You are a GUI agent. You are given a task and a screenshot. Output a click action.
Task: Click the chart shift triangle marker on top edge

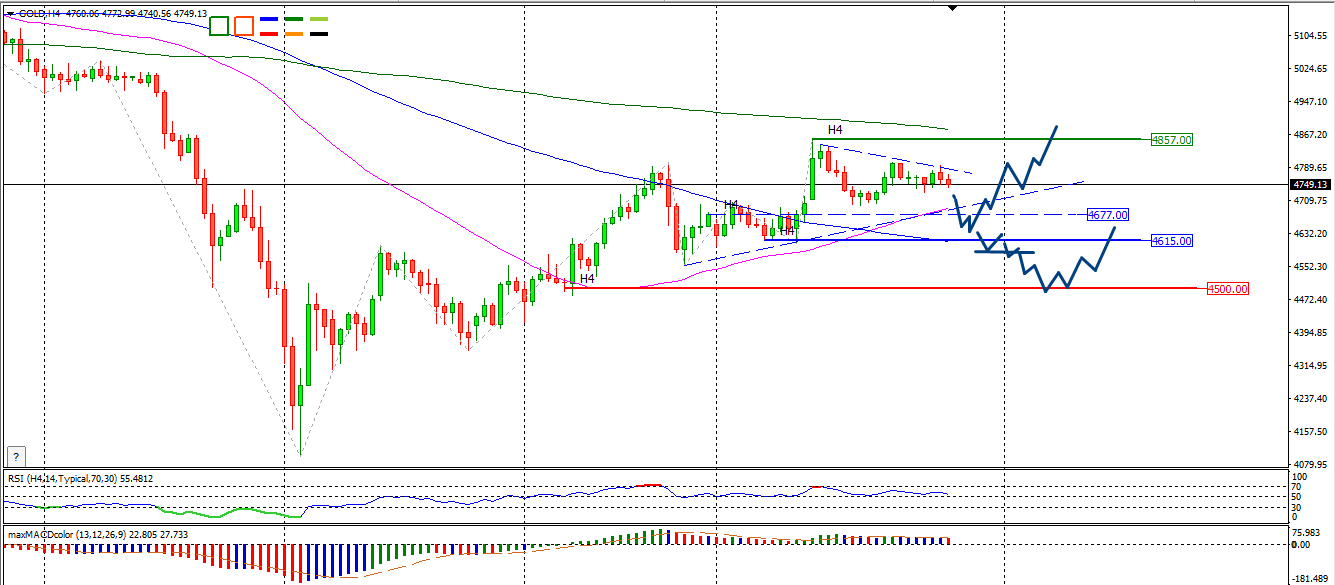coord(952,8)
